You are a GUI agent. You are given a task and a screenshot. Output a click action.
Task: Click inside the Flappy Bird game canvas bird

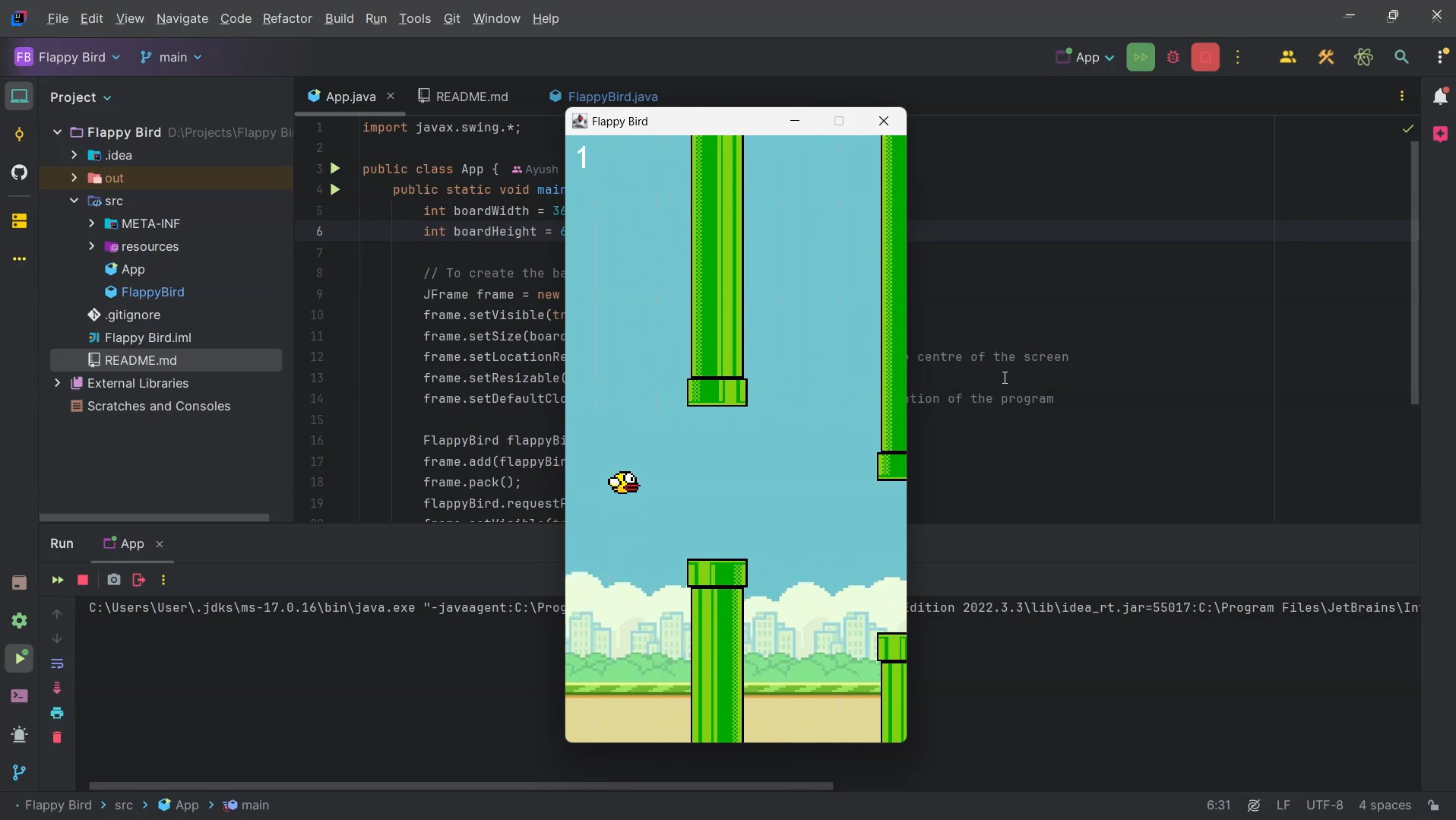(x=624, y=483)
